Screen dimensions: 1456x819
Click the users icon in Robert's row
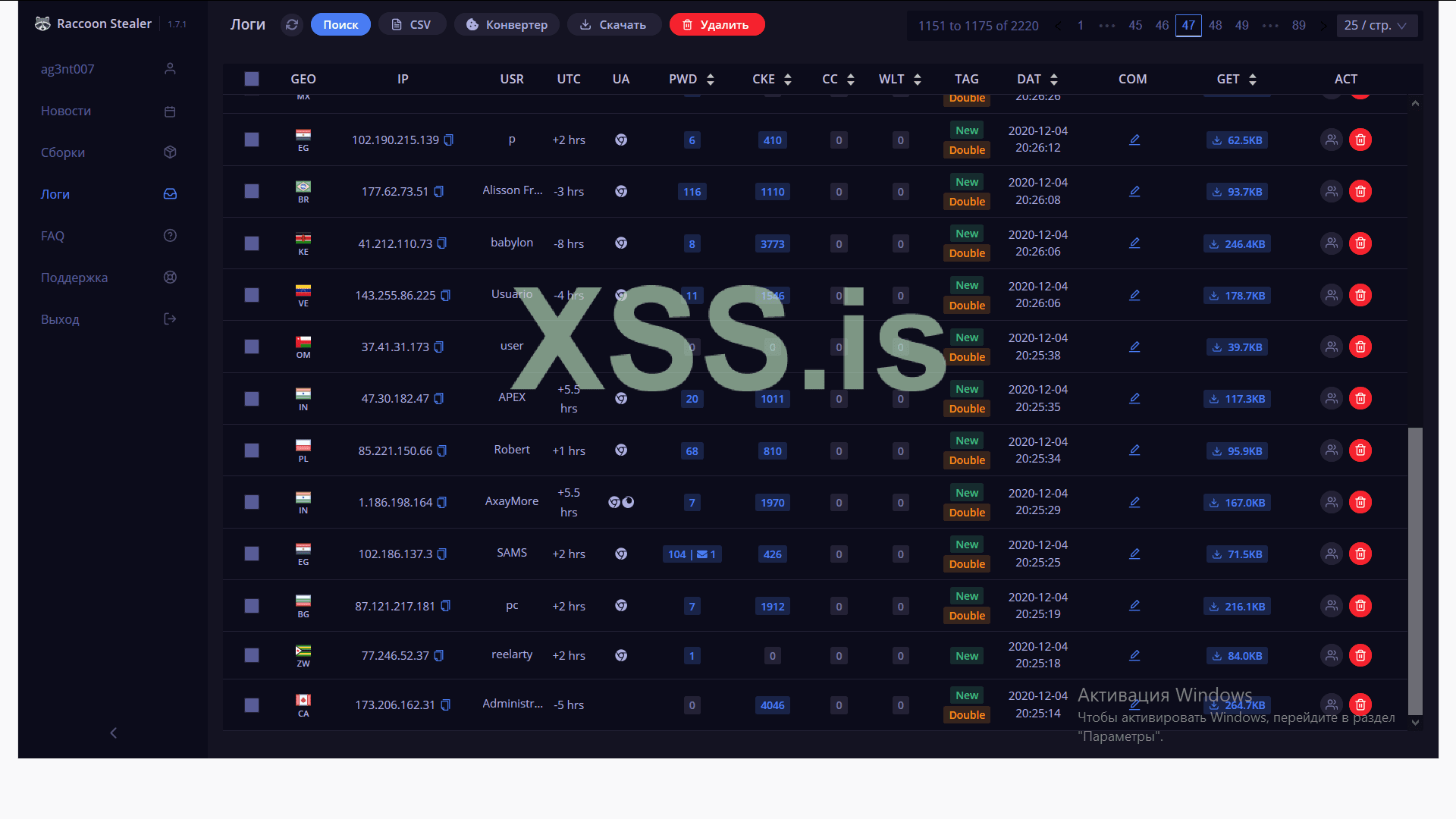1331,450
